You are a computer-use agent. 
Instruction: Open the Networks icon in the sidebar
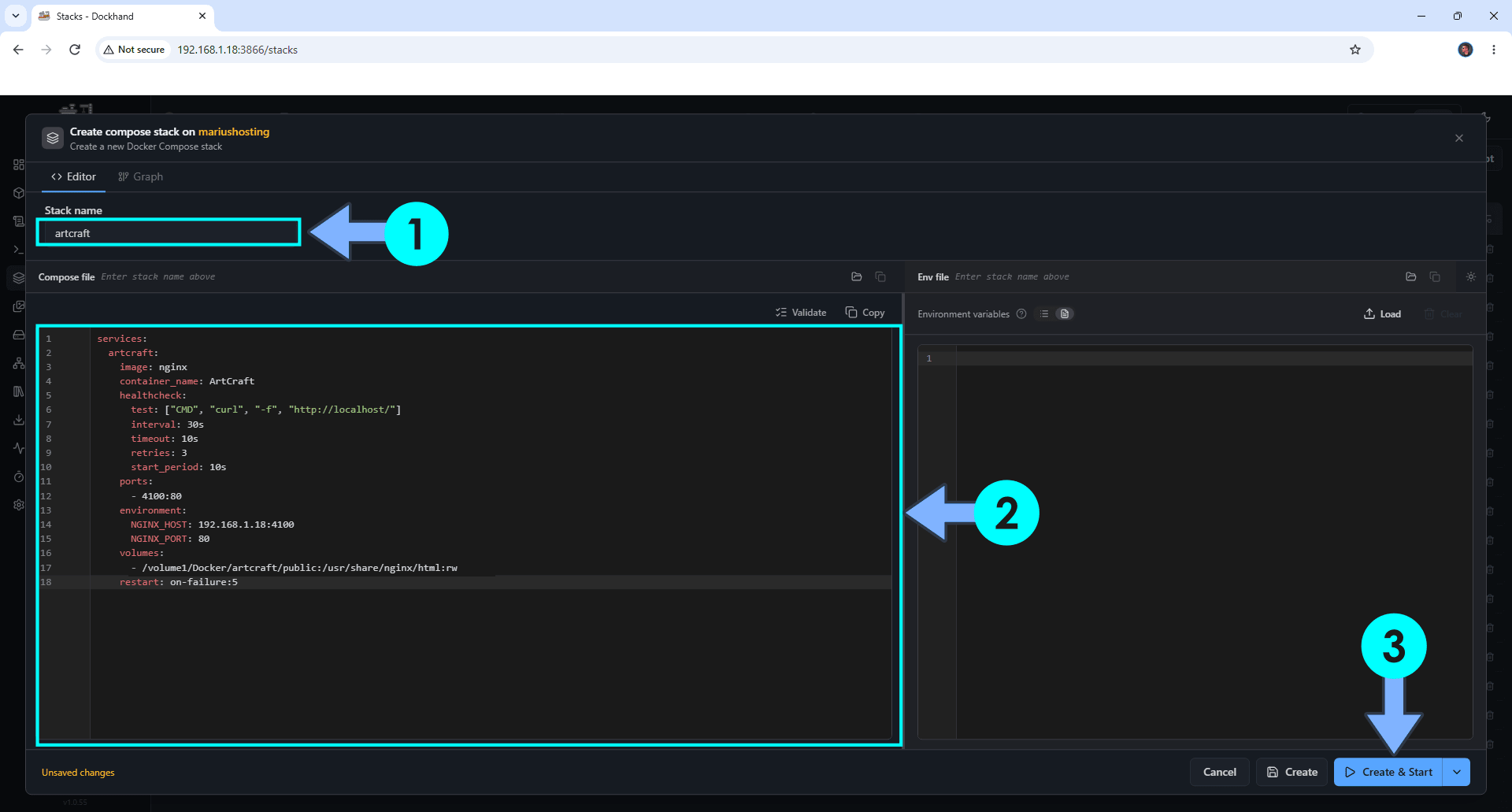(19, 363)
